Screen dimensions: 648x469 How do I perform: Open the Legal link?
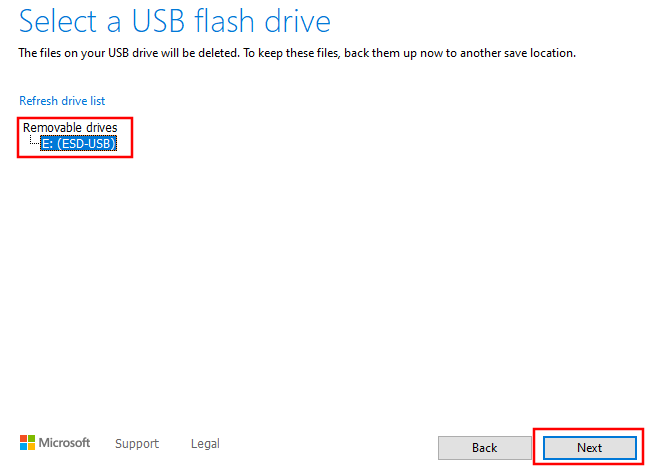point(205,443)
